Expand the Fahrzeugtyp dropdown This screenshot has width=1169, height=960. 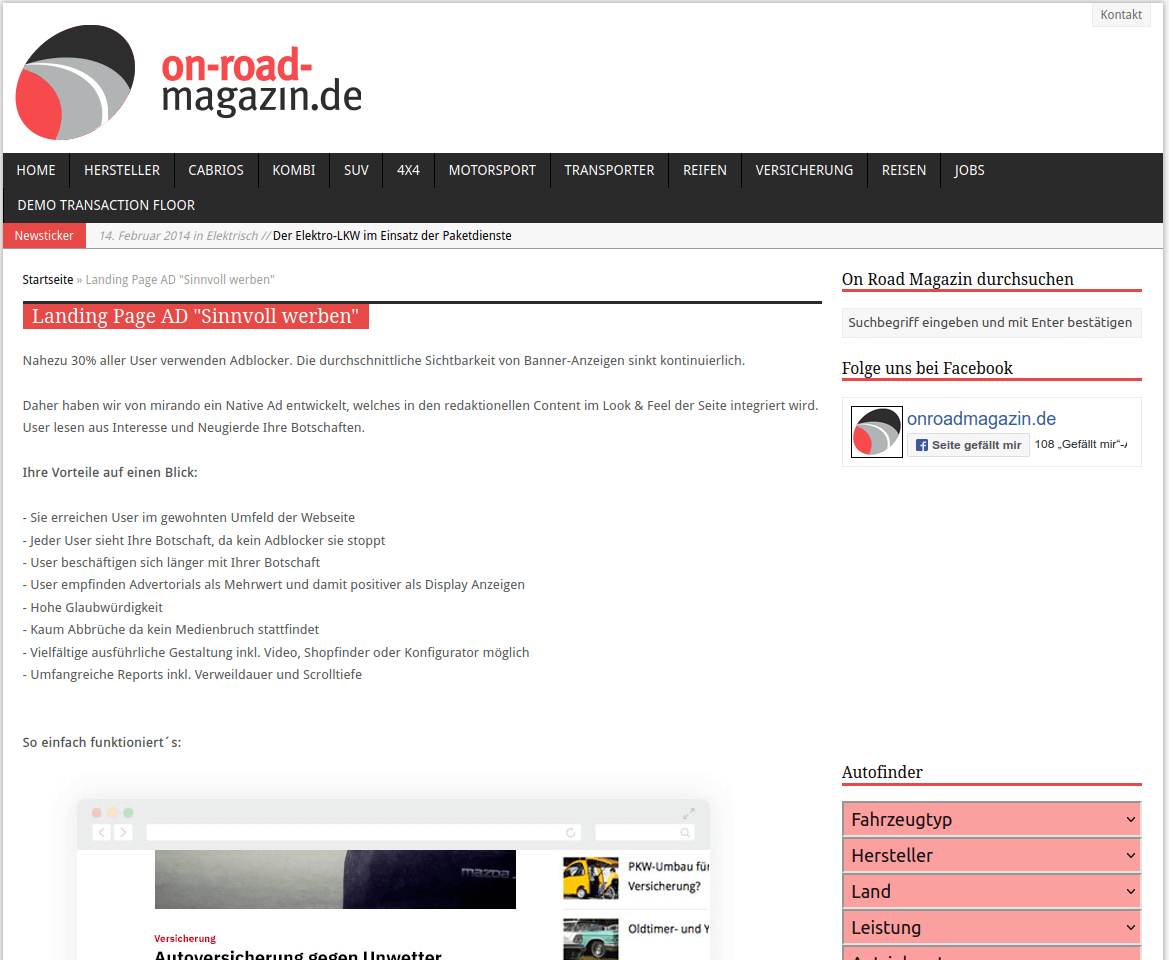click(x=991, y=820)
